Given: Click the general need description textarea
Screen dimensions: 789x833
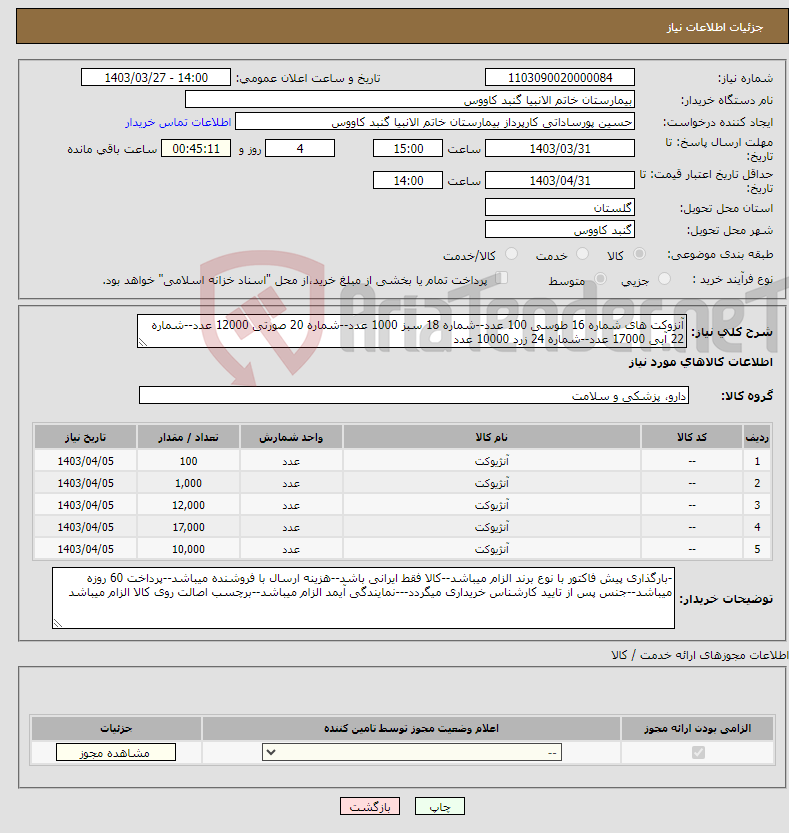Looking at the screenshot, I should coord(412,331).
